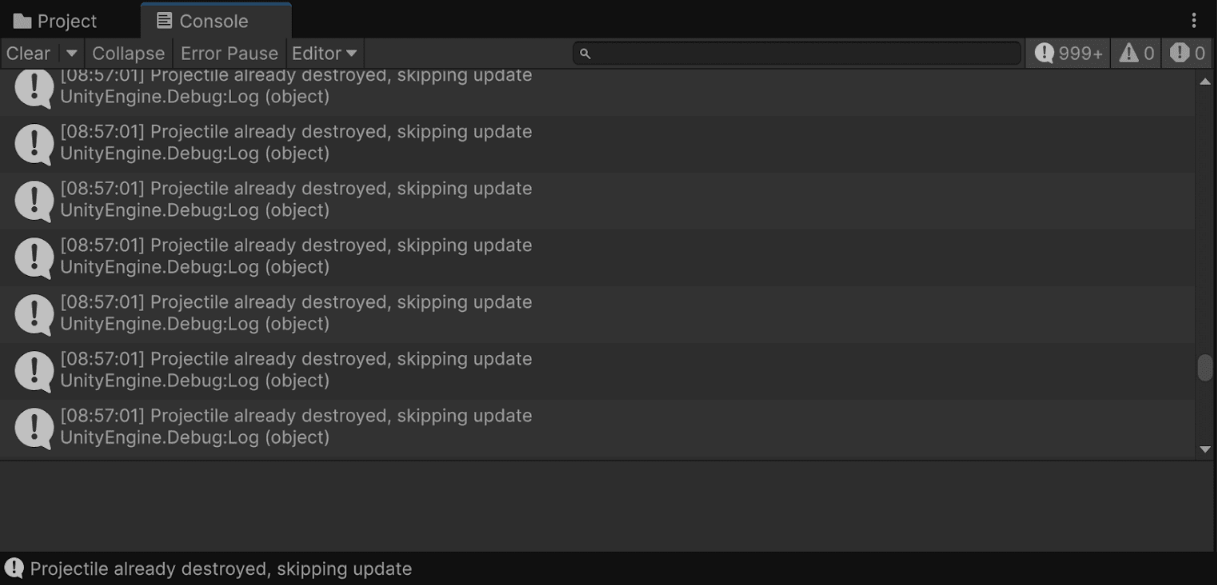Click the scrollbar up arrow
Viewport: 1217px width, 585px height.
coord(1205,82)
